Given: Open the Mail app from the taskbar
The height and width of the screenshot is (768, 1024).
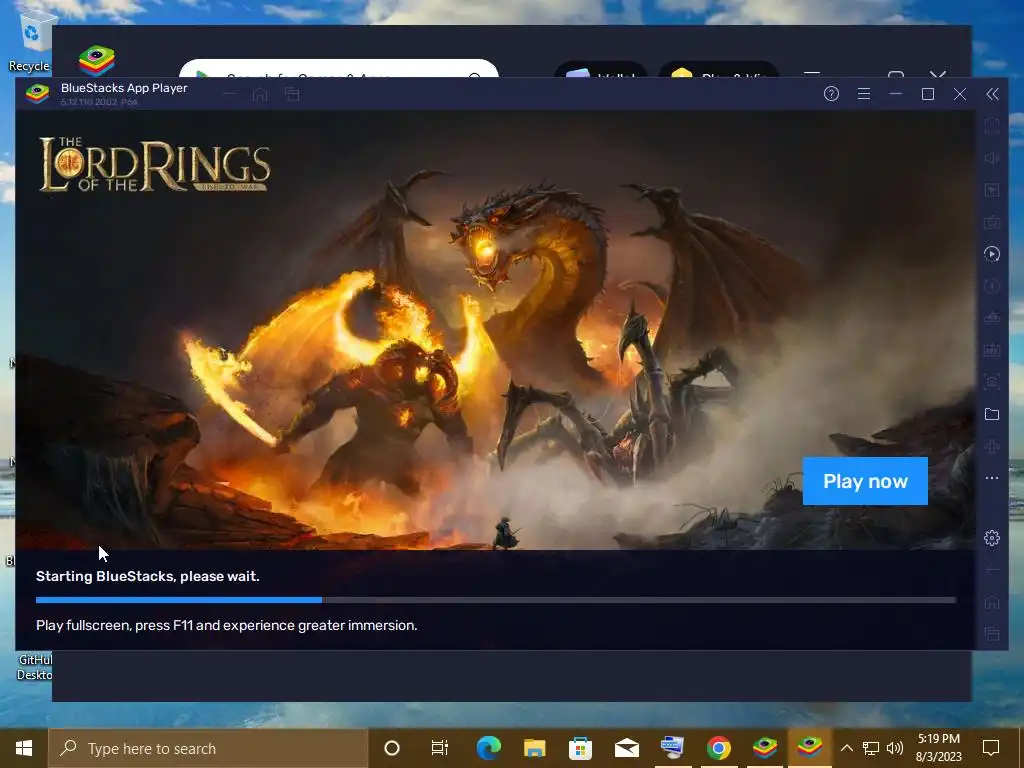Looking at the screenshot, I should [x=627, y=748].
